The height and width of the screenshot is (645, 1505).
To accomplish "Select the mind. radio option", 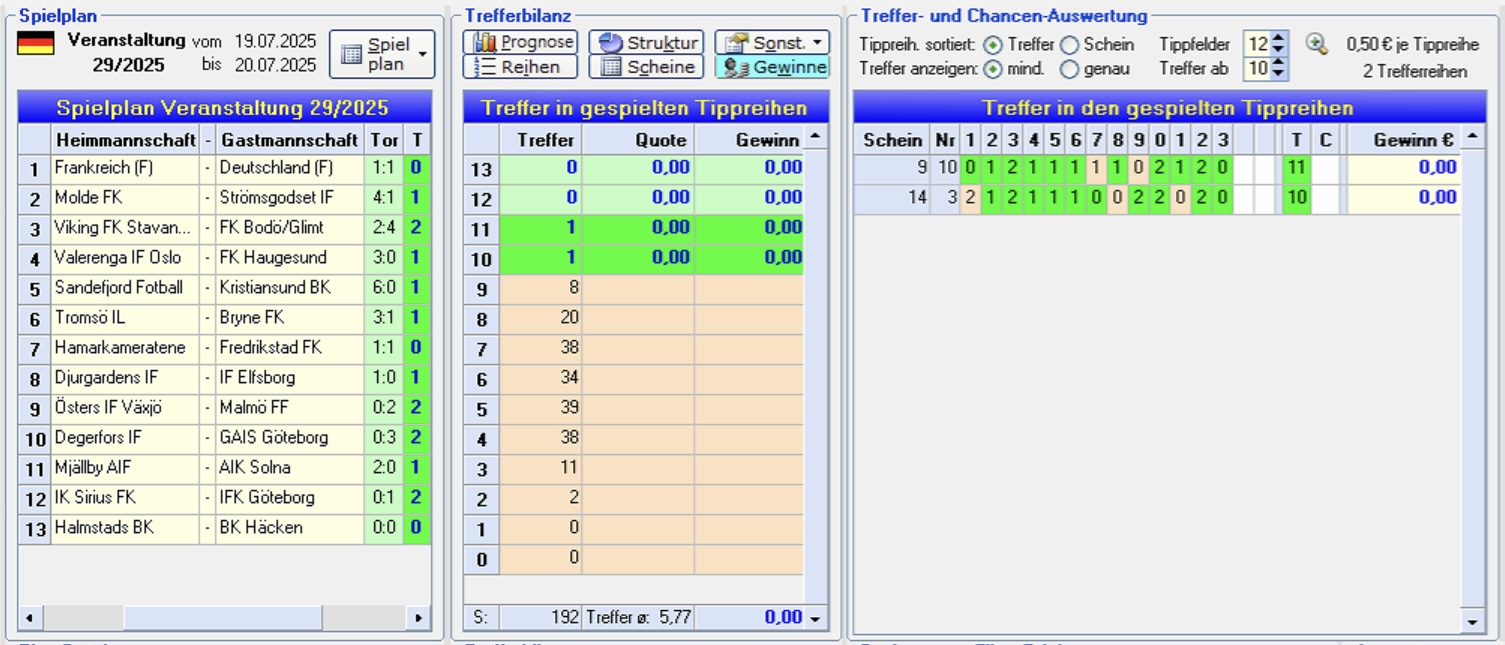I will coord(993,69).
